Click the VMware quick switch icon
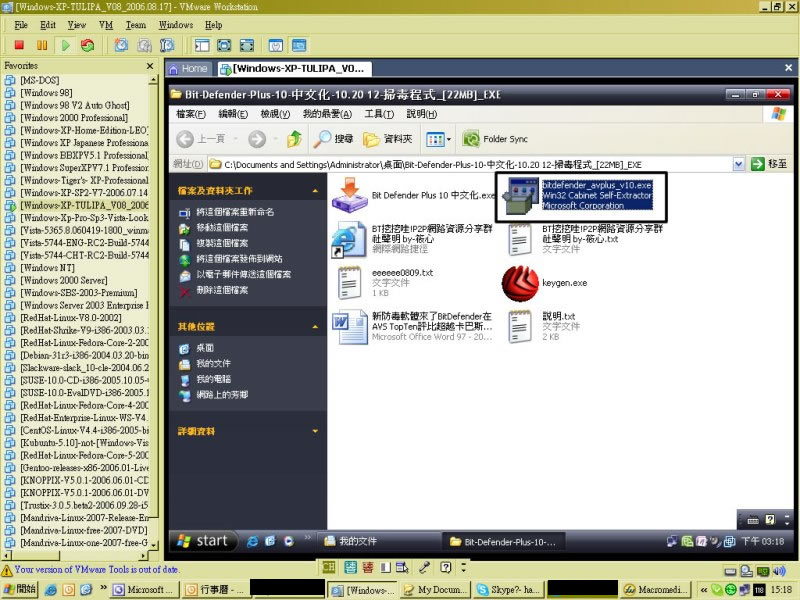The image size is (800, 600). click(x=247, y=45)
